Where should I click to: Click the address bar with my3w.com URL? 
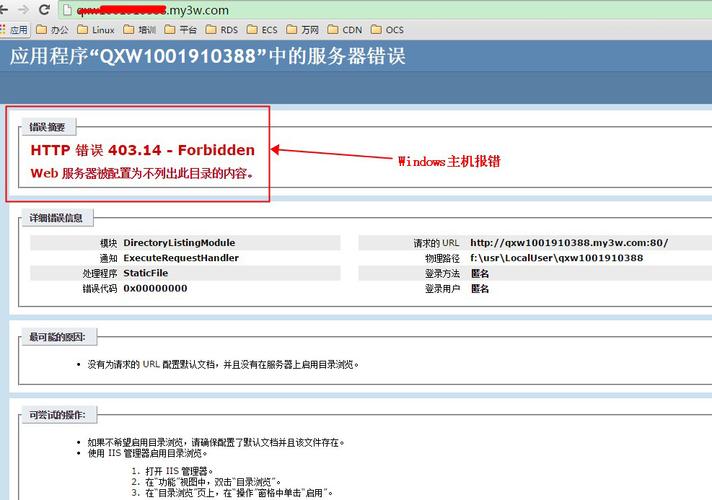[386, 10]
